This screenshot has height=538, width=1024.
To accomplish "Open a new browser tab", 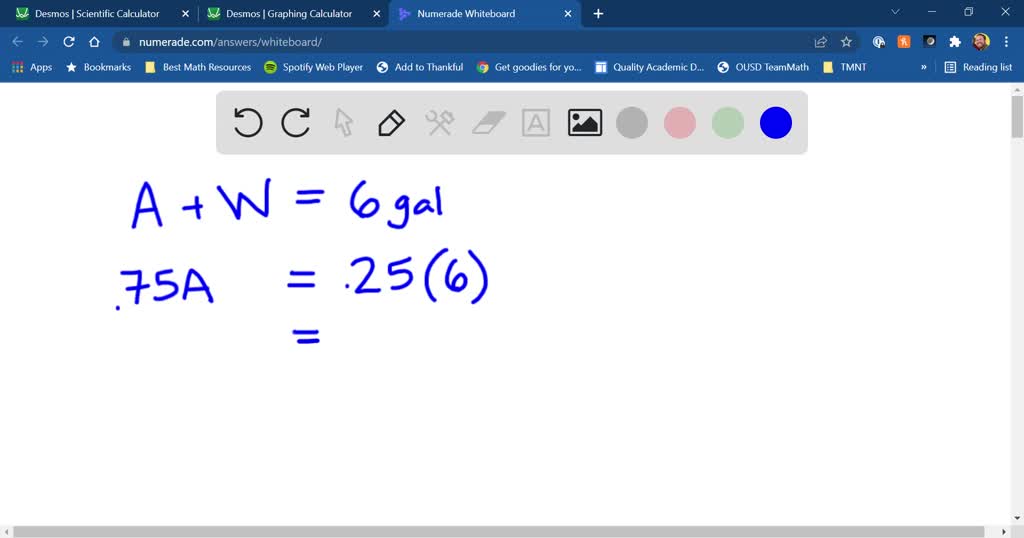I will coord(598,14).
